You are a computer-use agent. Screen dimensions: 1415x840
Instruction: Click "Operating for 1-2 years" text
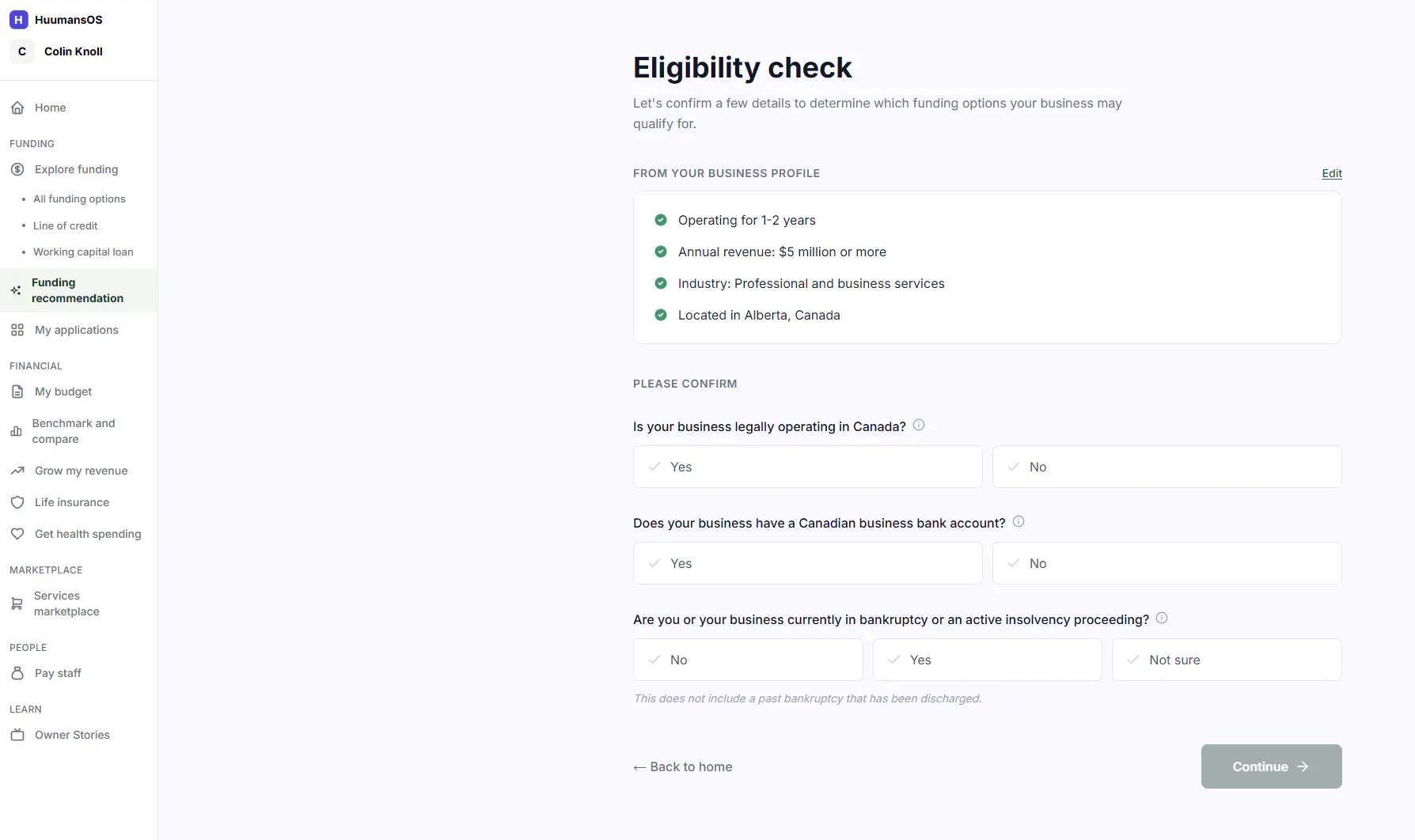point(746,220)
